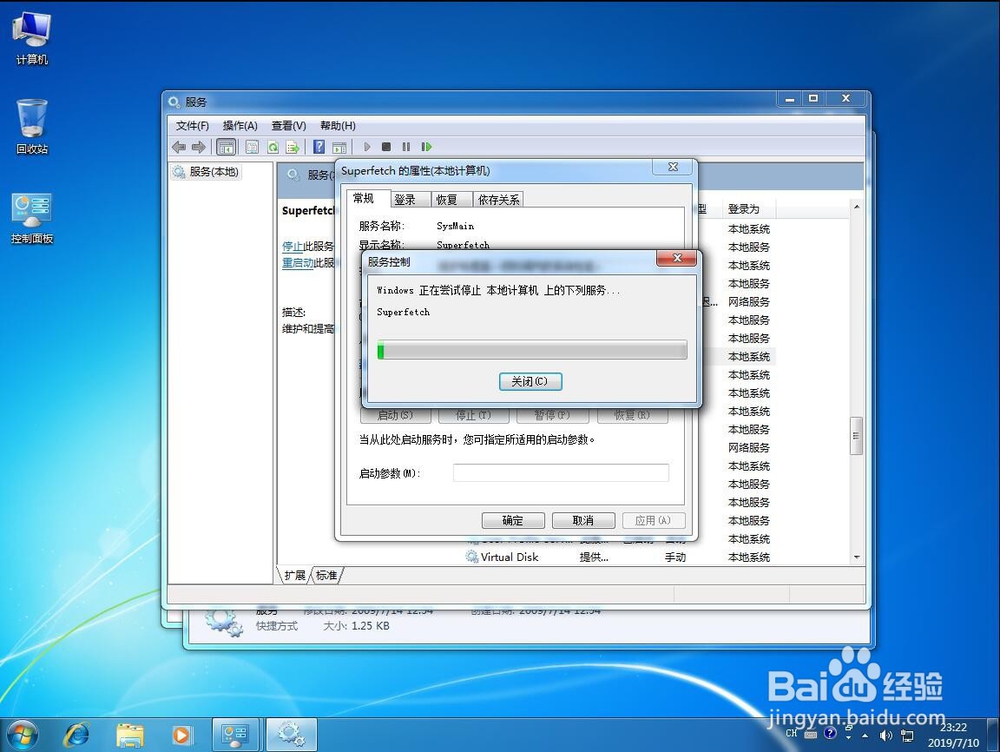Toggle the show/hide console tree icon
1000x752 pixels.
(x=226, y=147)
